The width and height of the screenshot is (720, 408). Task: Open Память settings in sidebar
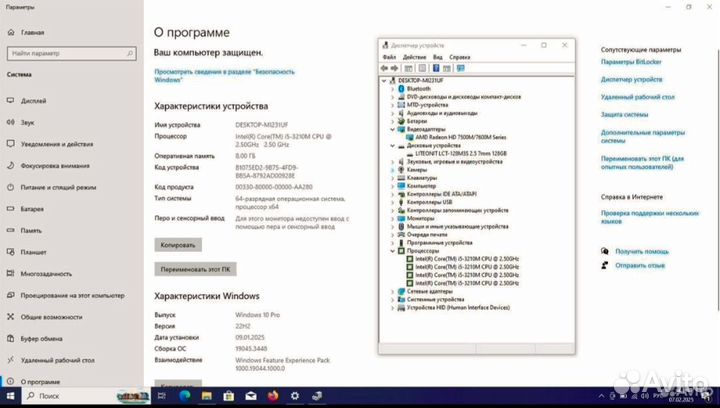(x=31, y=230)
